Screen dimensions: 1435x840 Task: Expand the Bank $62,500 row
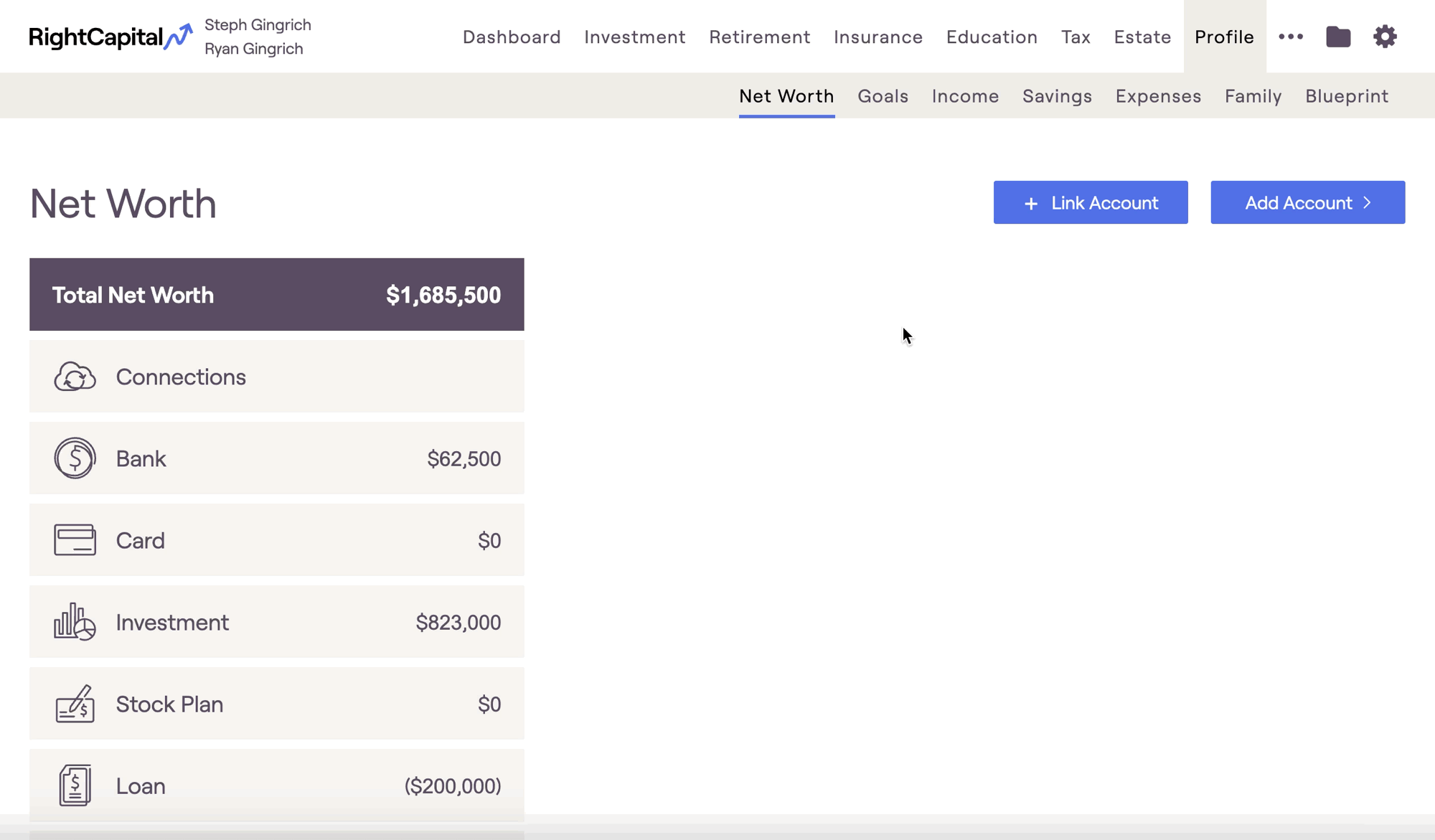coord(276,458)
